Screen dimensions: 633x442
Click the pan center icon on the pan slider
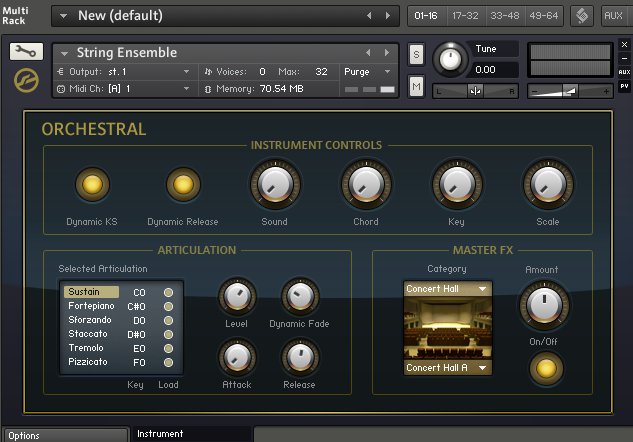click(x=475, y=91)
